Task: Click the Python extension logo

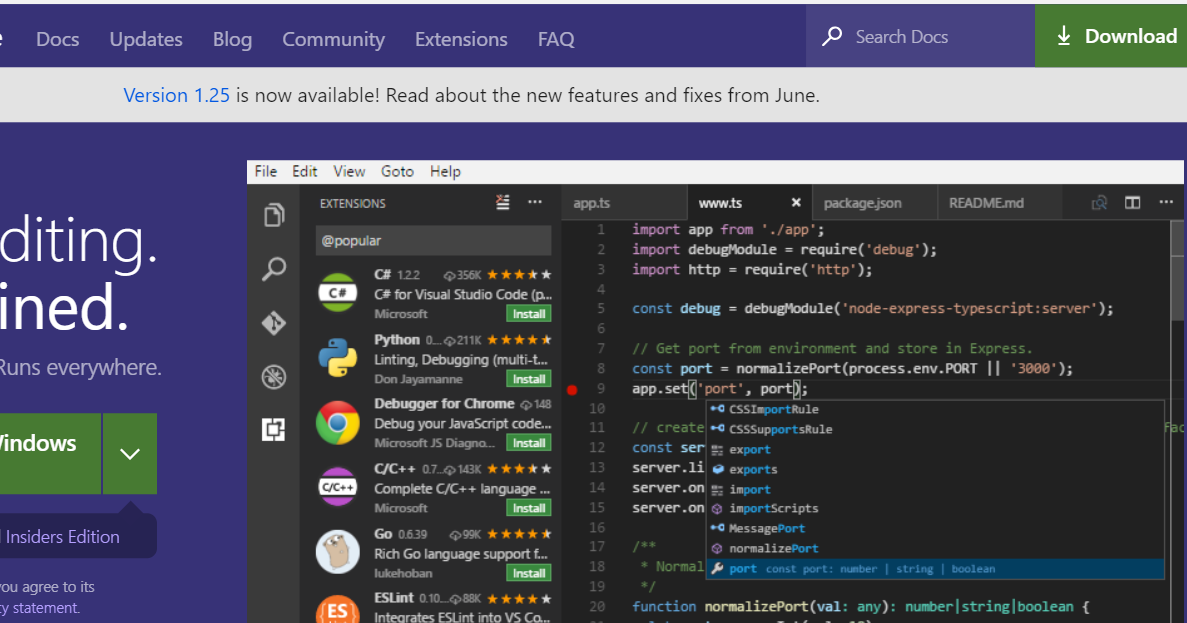Action: (x=338, y=357)
